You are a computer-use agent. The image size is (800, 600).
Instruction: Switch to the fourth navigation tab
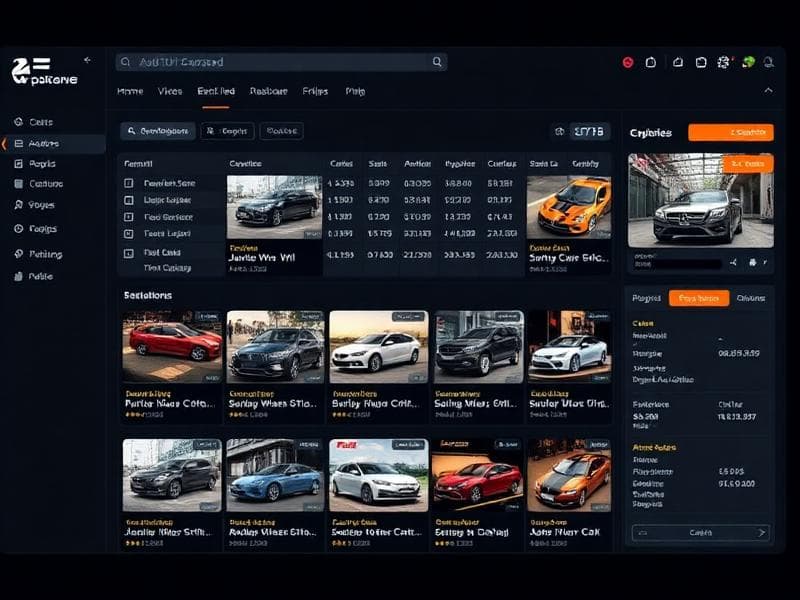pyautogui.click(x=268, y=91)
